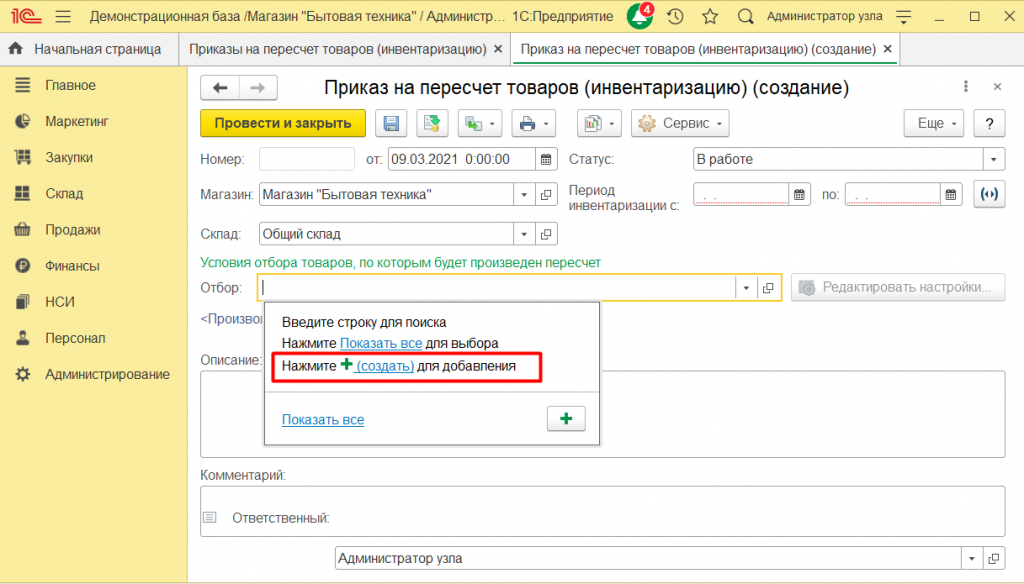This screenshot has width=1024, height=584.
Task: Open notifications bell with 4 alerts
Action: (x=640, y=16)
